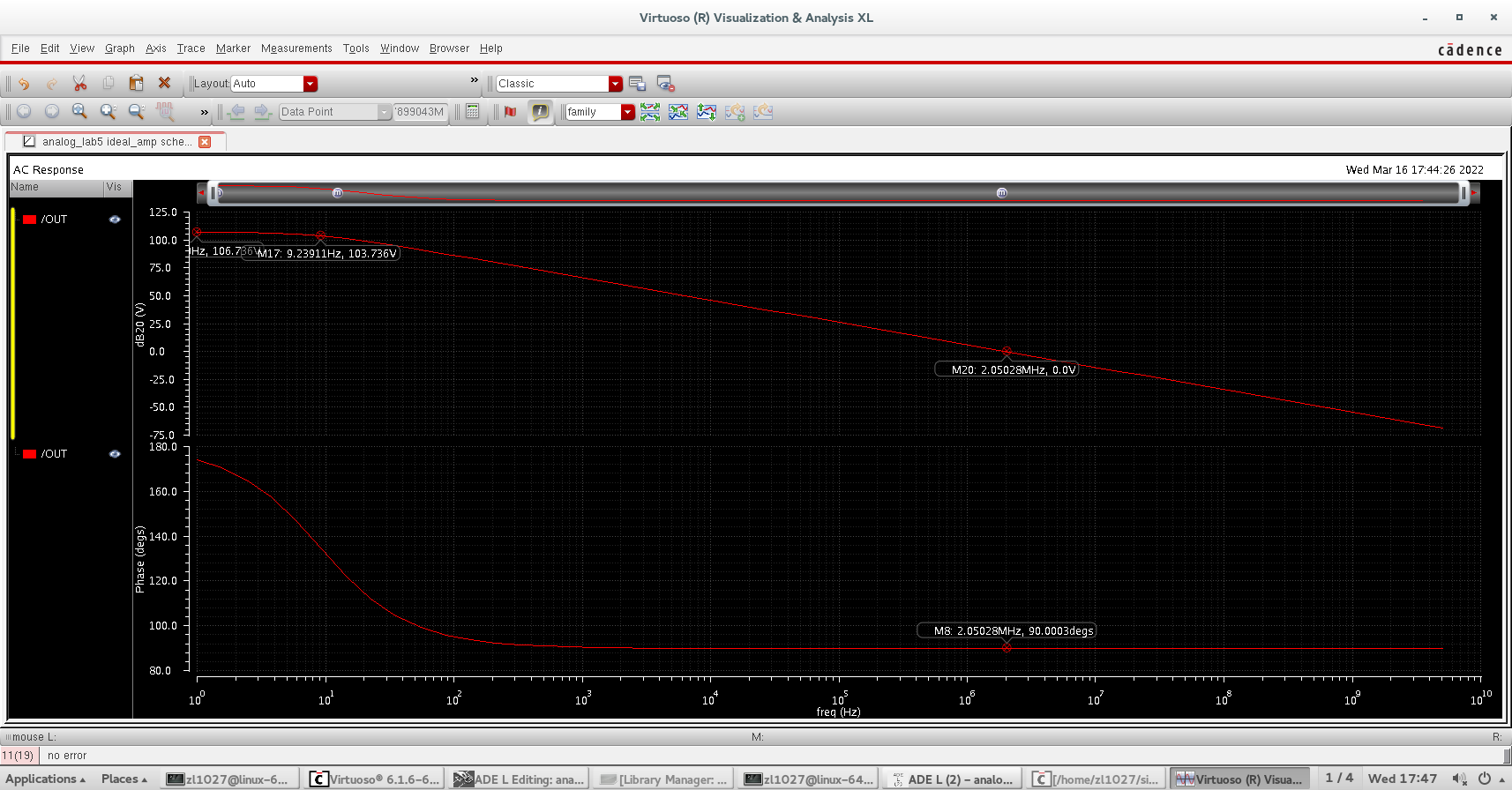Screen dimensions: 1512x790
Task: Click the data point value field 899043M
Action: coord(420,112)
